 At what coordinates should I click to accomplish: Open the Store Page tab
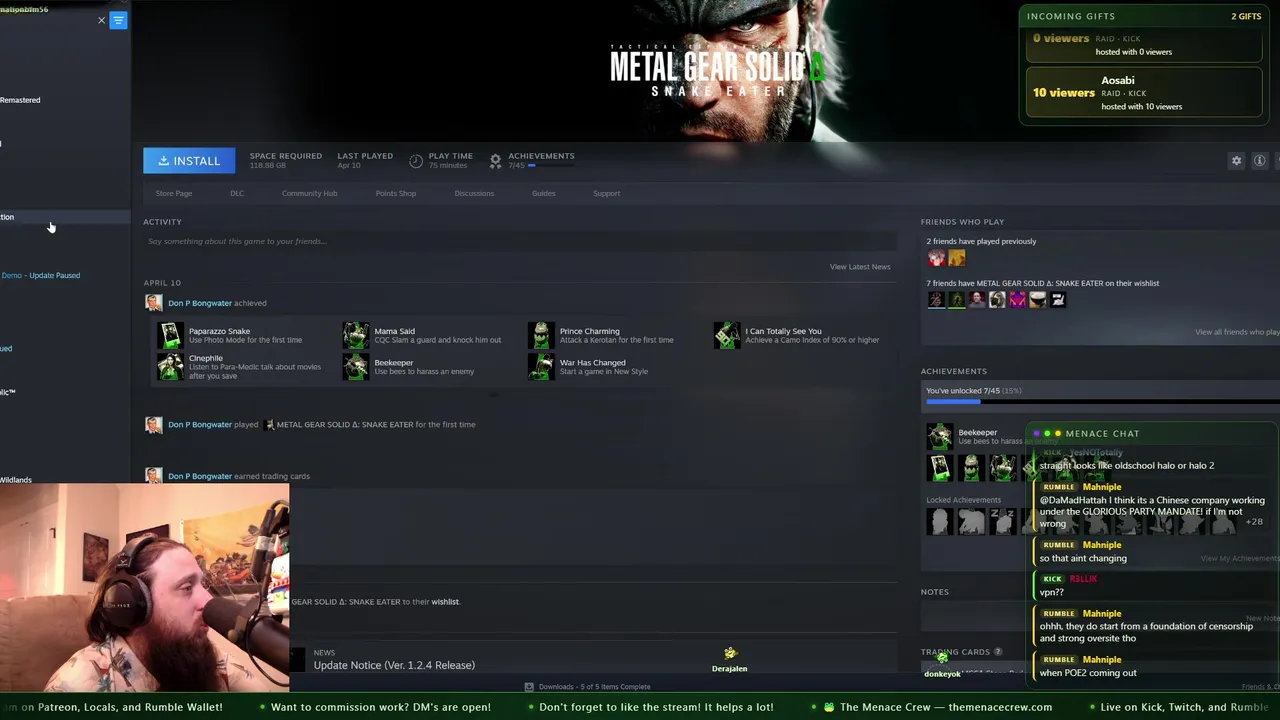point(174,193)
